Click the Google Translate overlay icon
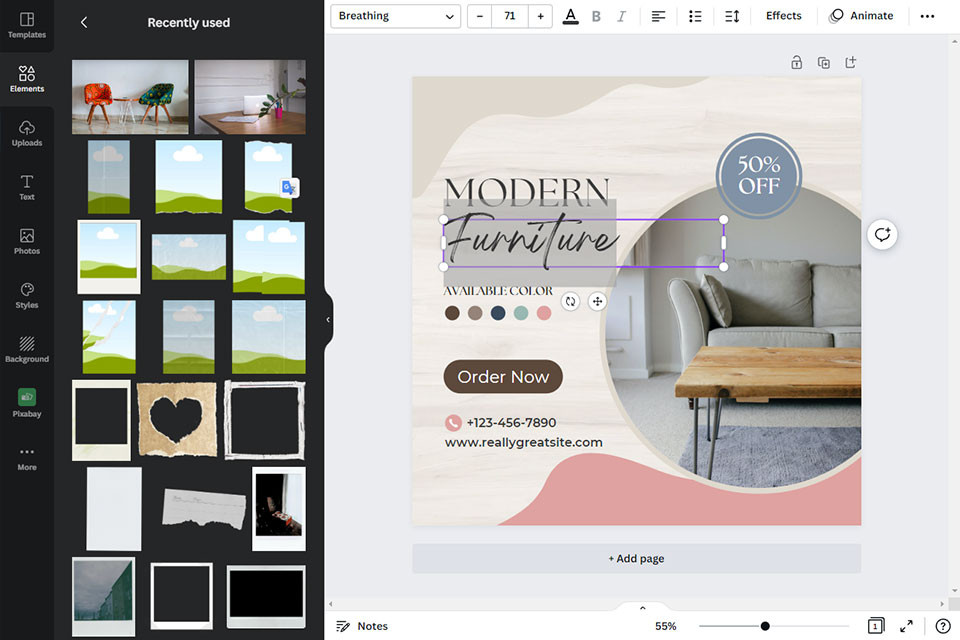This screenshot has width=960, height=640. pyautogui.click(x=289, y=187)
